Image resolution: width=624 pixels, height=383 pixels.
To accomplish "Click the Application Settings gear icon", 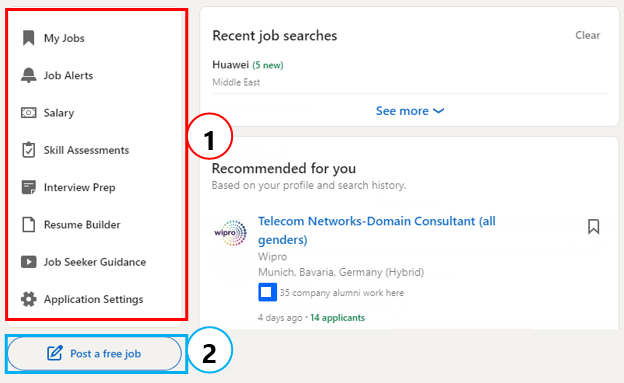I will point(28,299).
